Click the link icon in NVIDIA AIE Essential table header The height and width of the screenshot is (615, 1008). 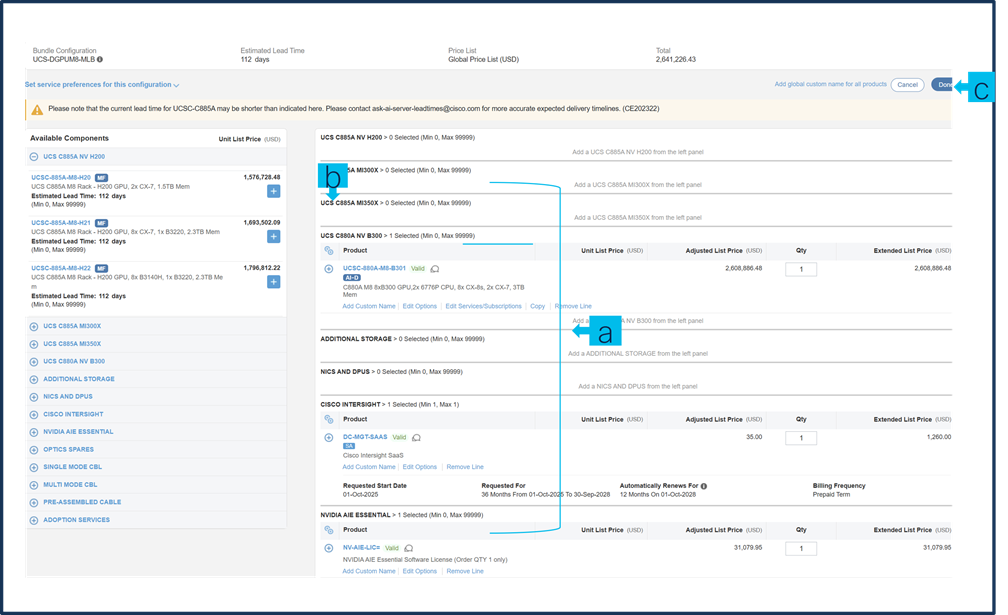coord(328,530)
